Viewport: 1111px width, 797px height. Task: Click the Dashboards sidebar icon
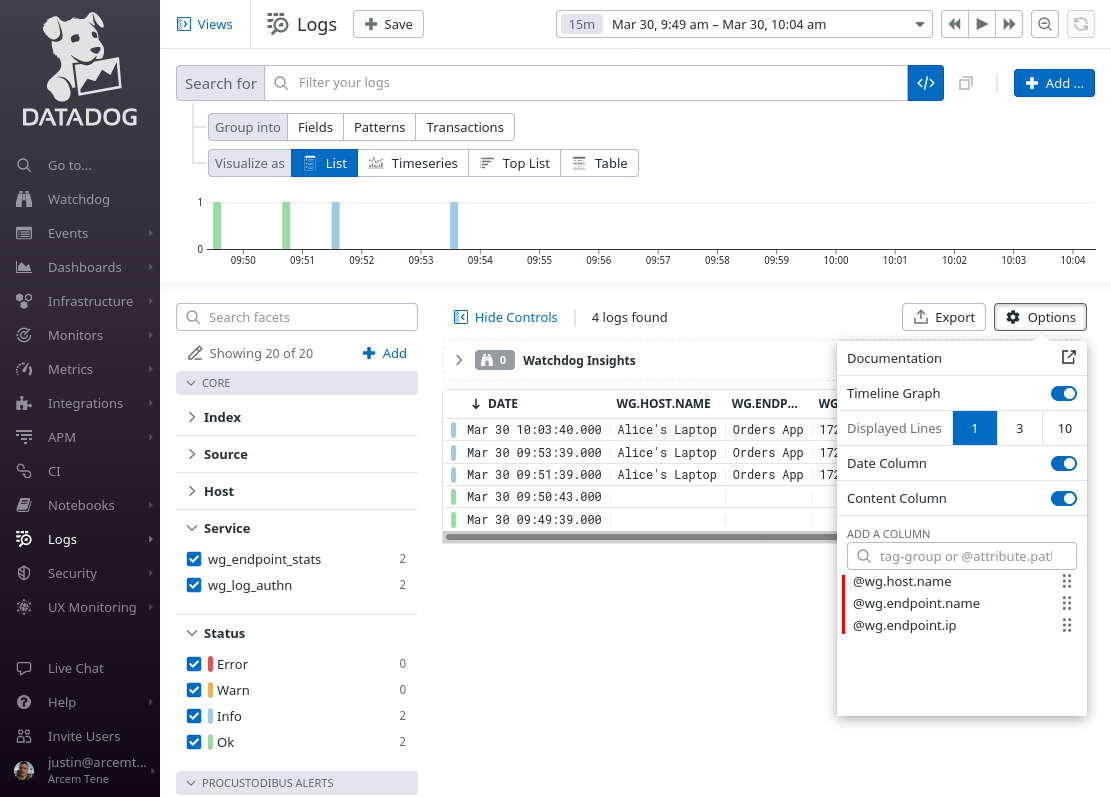click(x=24, y=267)
